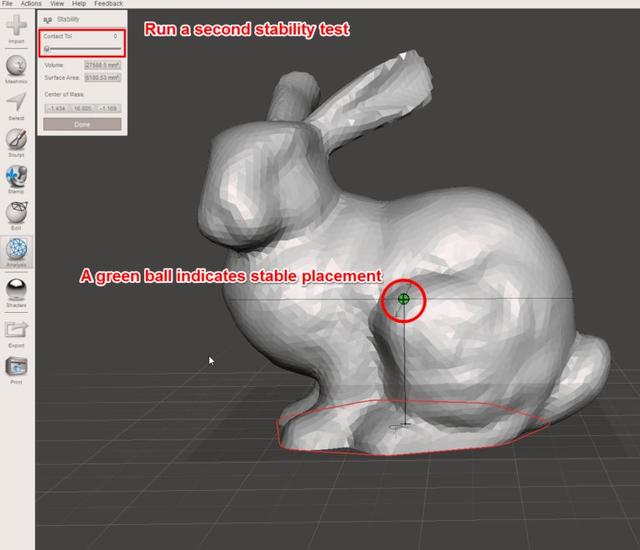Click the Import tool icon
Viewport: 640px width, 550px height.
[x=16, y=26]
